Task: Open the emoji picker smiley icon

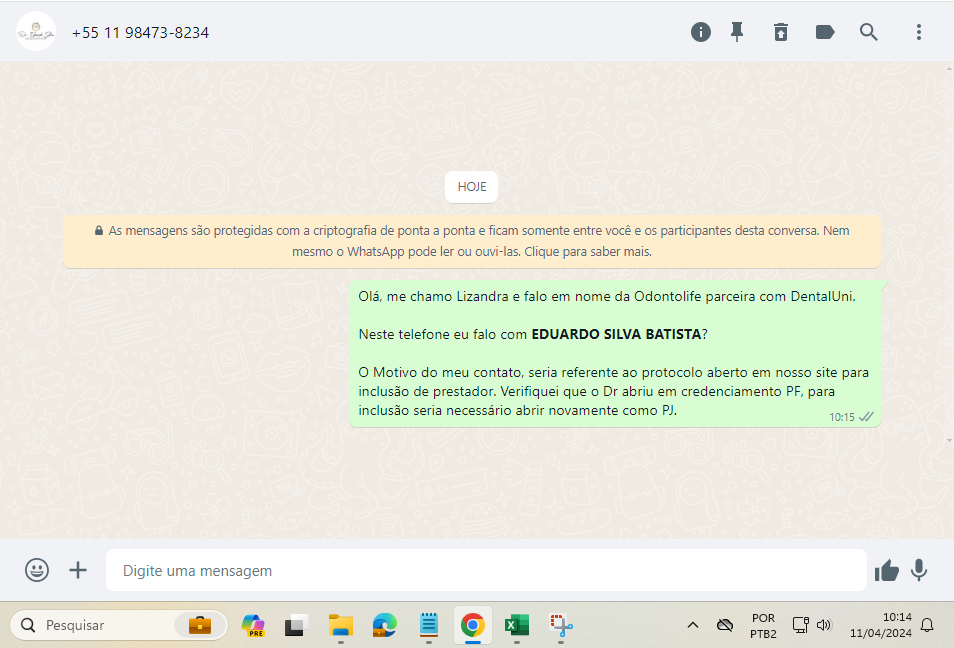Action: 37,570
